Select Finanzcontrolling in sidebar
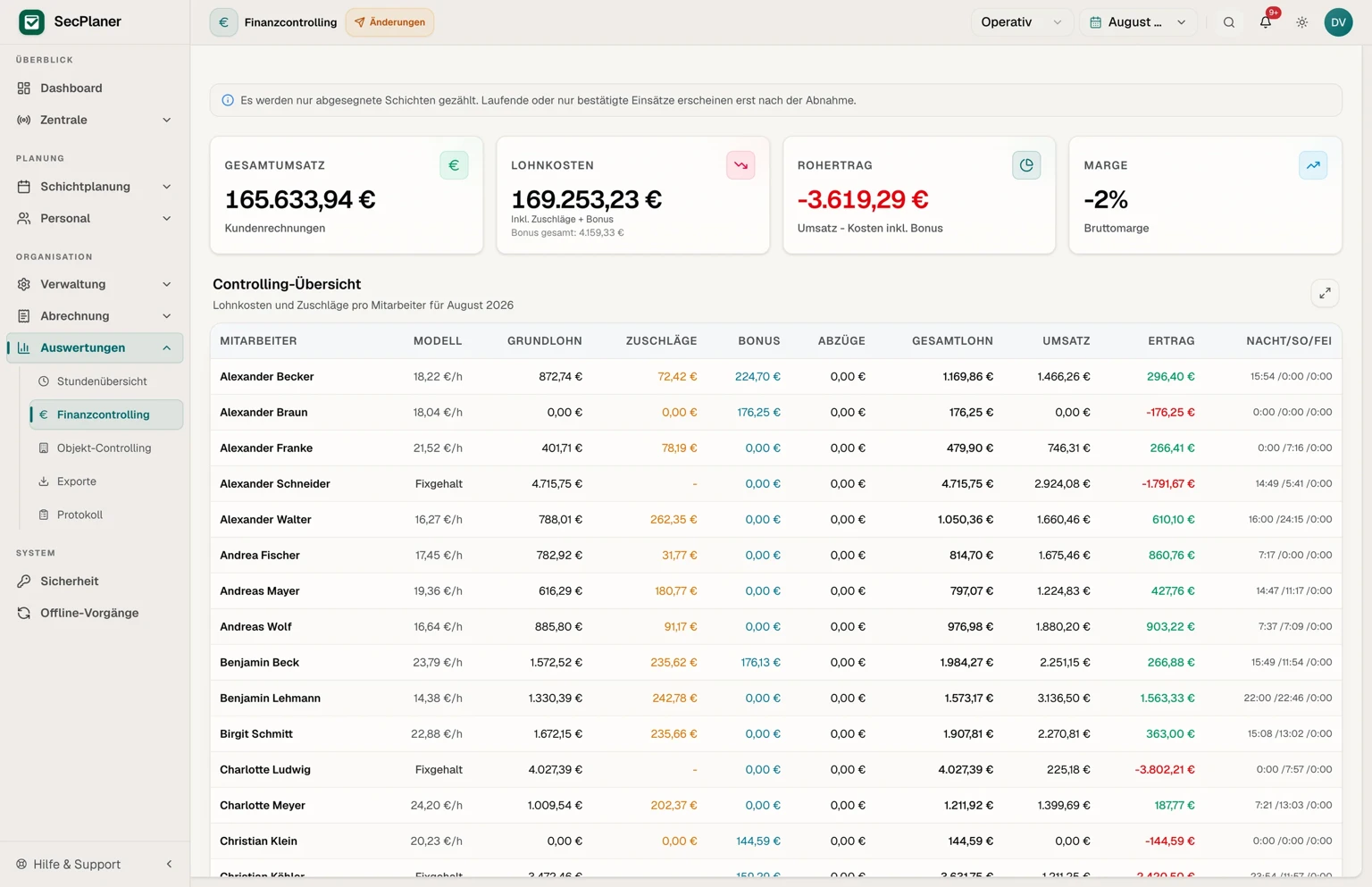Image resolution: width=1372 pixels, height=887 pixels. point(106,414)
